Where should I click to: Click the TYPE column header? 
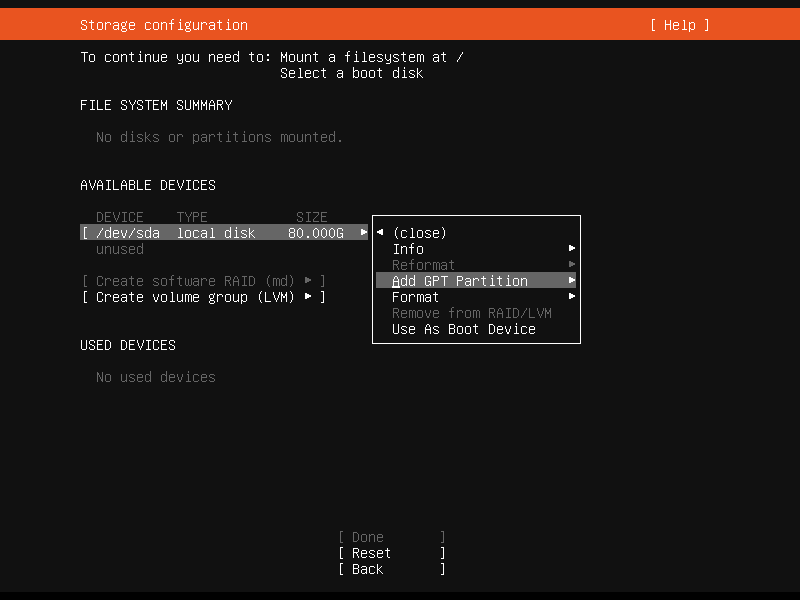(x=192, y=217)
